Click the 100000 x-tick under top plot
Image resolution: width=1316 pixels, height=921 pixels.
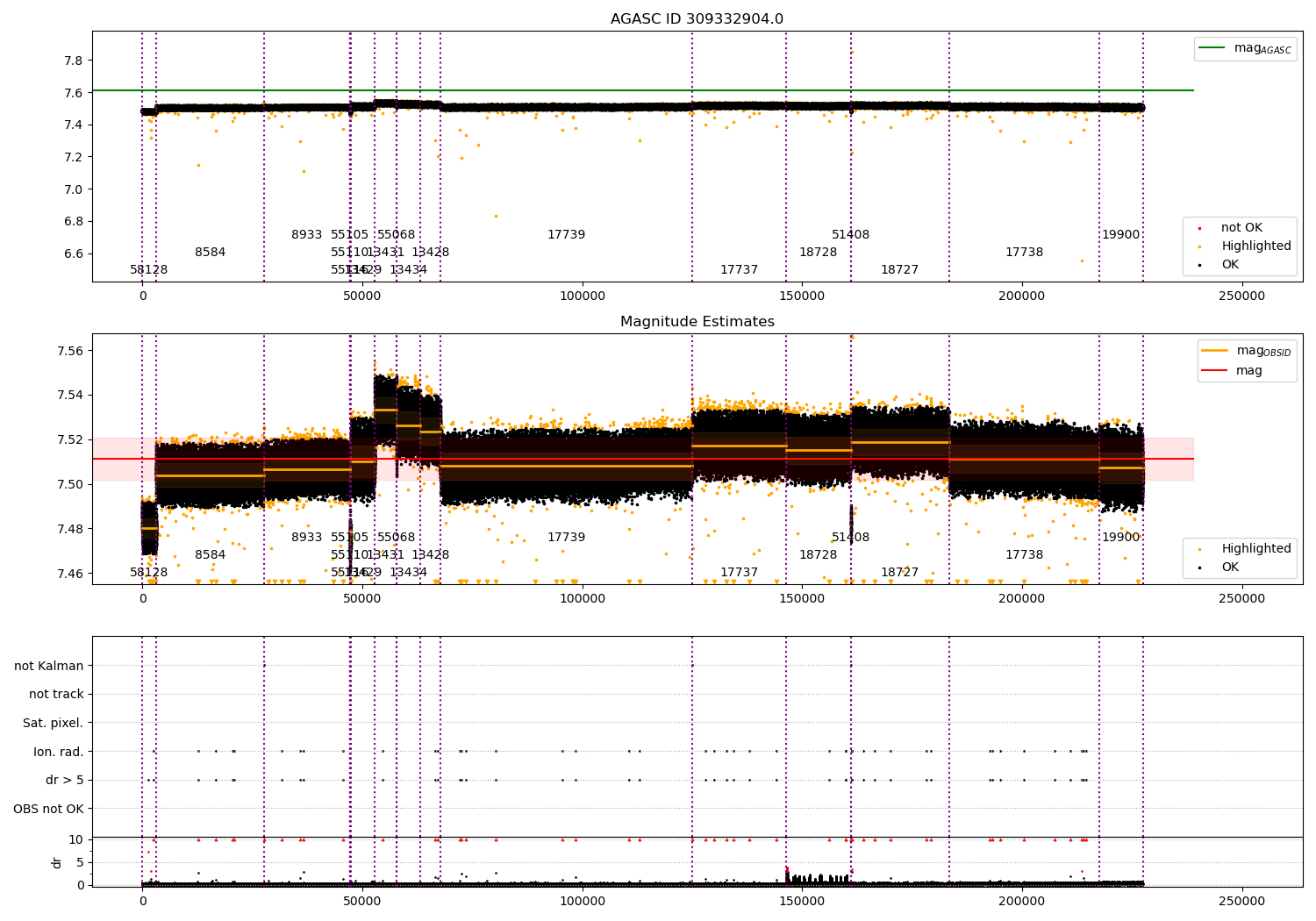(583, 296)
